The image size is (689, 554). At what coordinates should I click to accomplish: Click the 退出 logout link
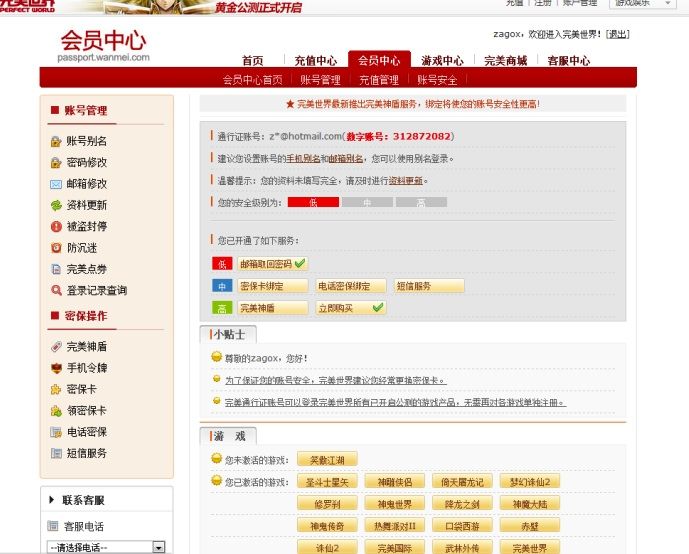tap(617, 34)
